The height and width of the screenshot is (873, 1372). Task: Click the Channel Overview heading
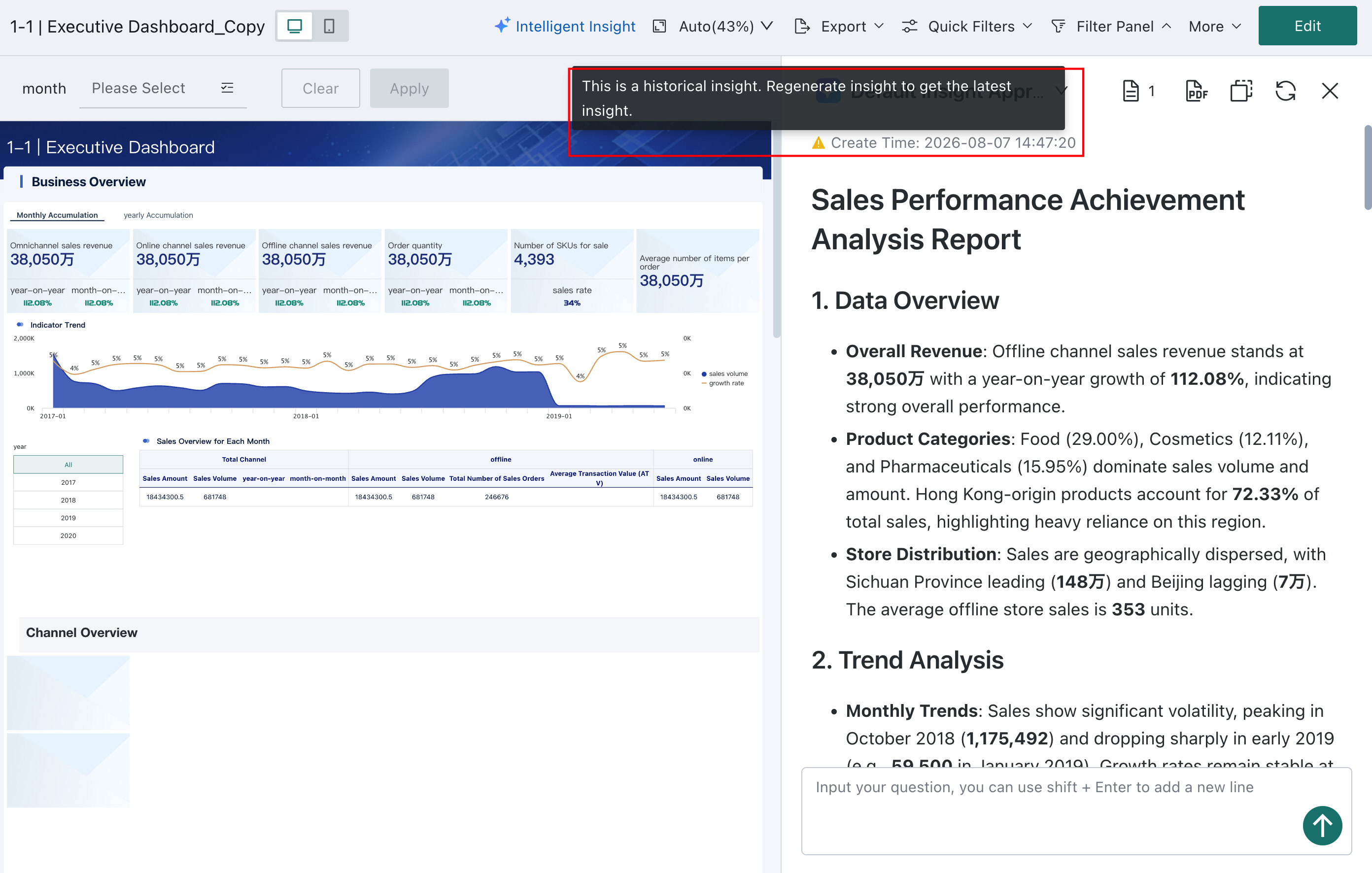tap(81, 633)
